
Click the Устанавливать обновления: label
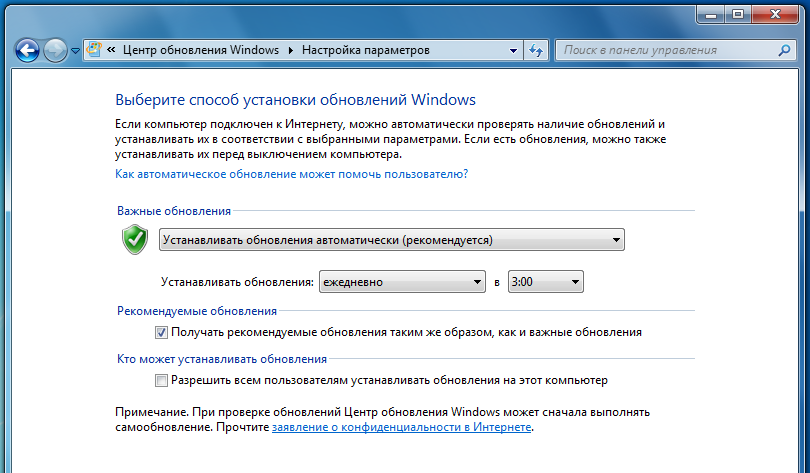tap(237, 282)
